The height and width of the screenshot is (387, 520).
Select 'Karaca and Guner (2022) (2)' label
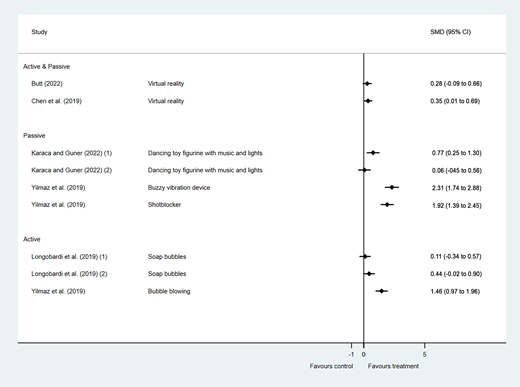point(72,170)
